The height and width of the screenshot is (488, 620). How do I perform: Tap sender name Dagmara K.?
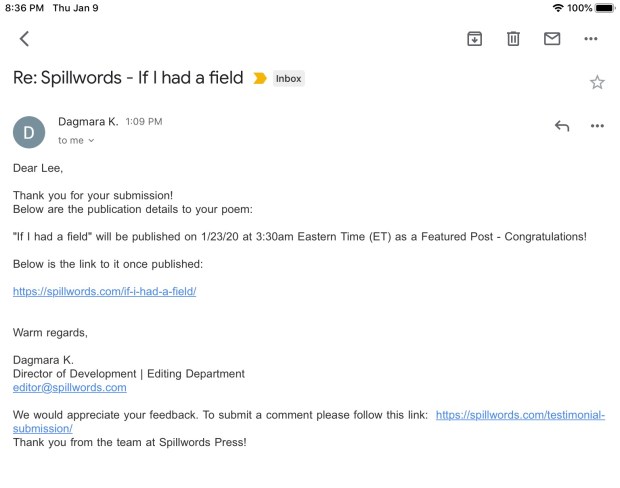tap(88, 122)
